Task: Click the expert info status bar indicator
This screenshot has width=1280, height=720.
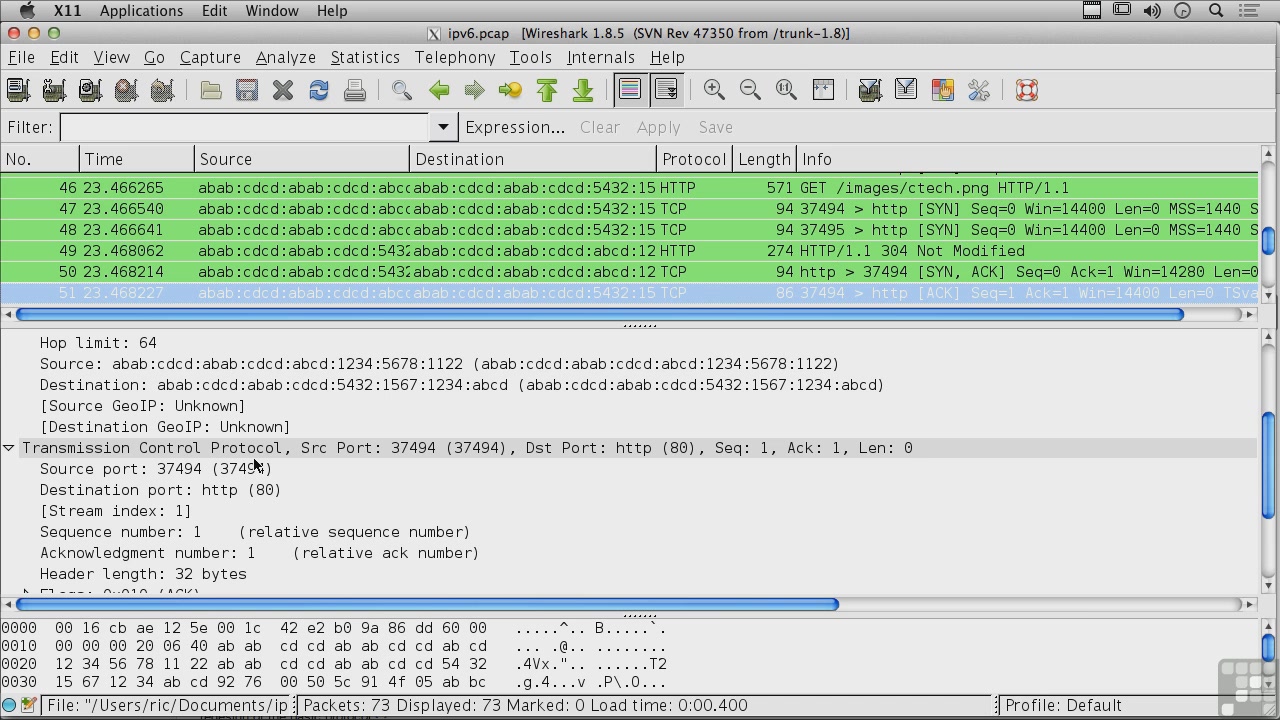Action: coord(10,705)
